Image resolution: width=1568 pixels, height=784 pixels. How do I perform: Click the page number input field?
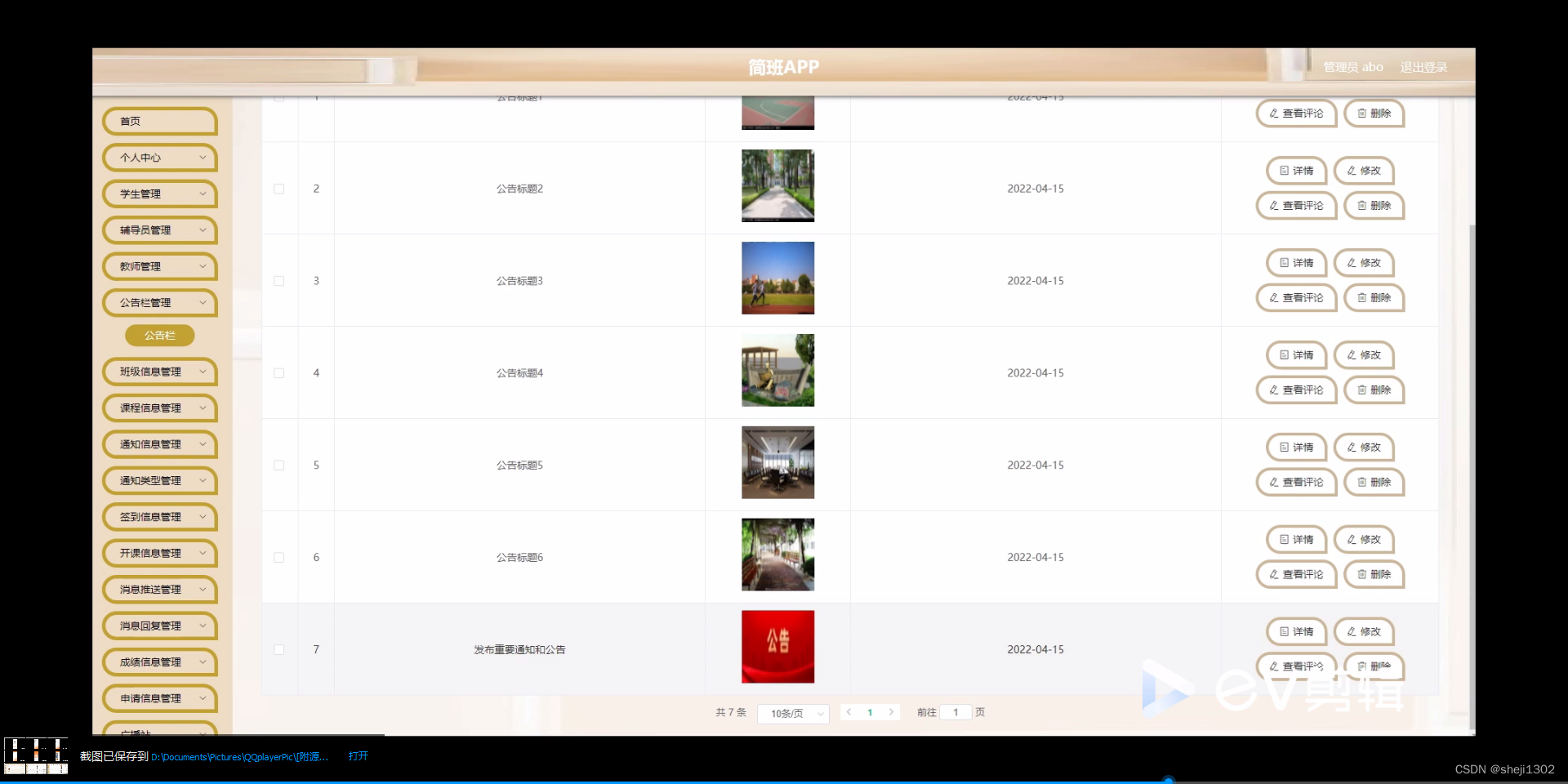(x=955, y=712)
